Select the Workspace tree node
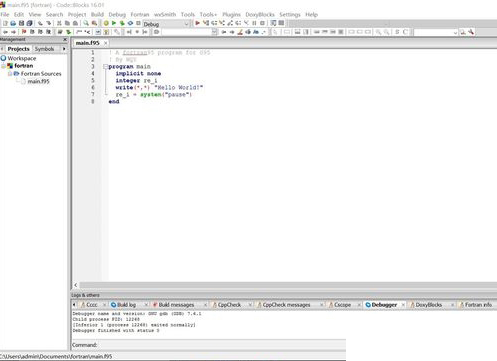The width and height of the screenshot is (497, 361). pyautogui.click(x=22, y=58)
